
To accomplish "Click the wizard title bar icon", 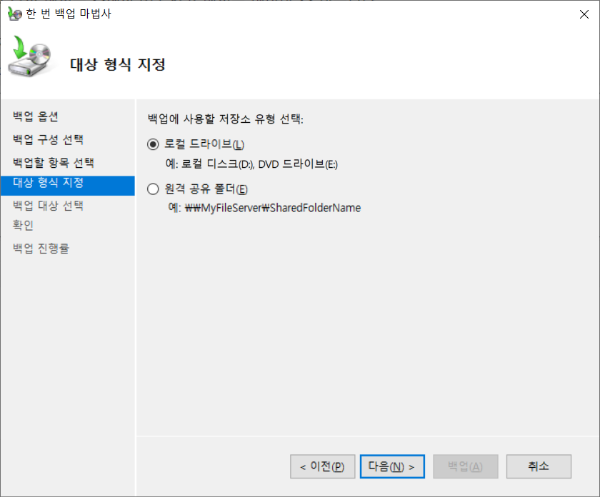I will [15, 14].
